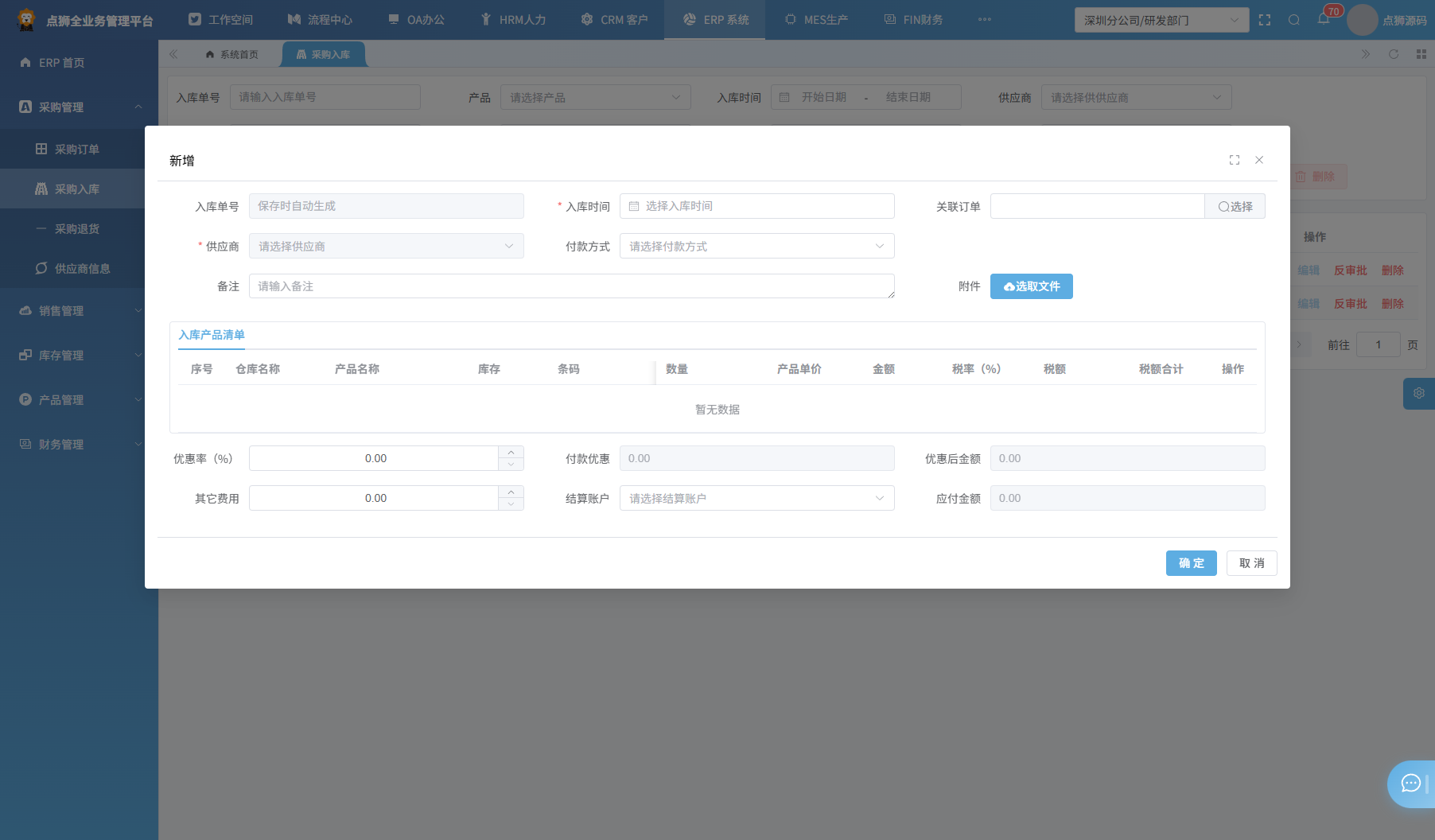Click into 备注 text area
Image resolution: width=1435 pixels, height=840 pixels.
[572, 286]
